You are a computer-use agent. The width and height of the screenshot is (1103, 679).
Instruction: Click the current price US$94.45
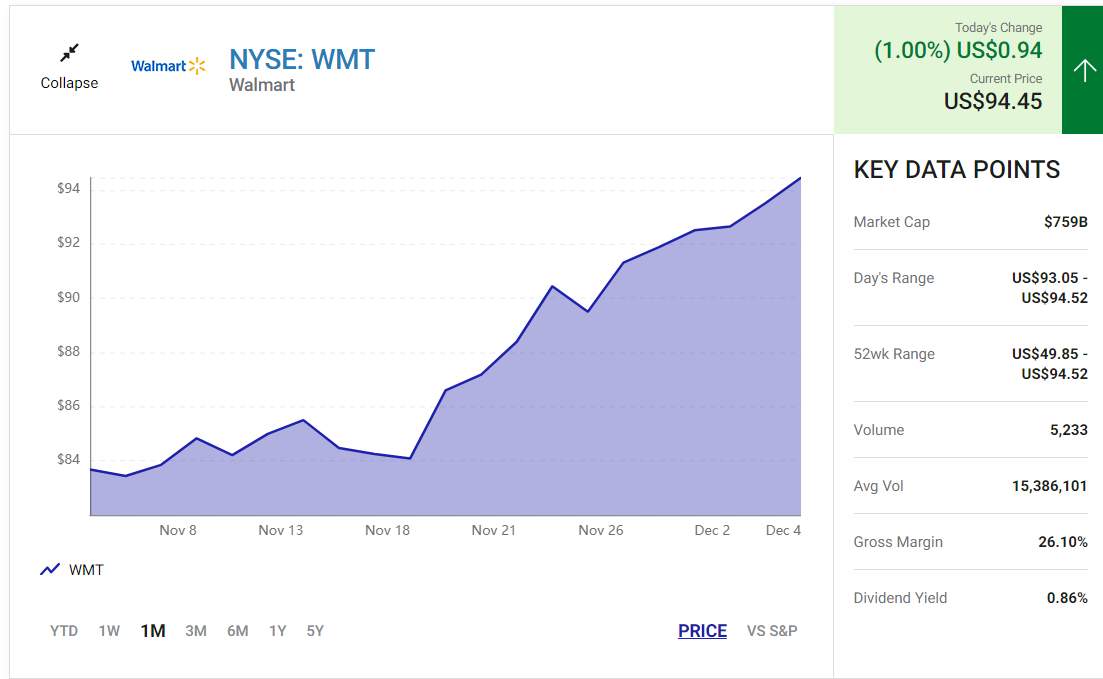pyautogui.click(x=993, y=101)
